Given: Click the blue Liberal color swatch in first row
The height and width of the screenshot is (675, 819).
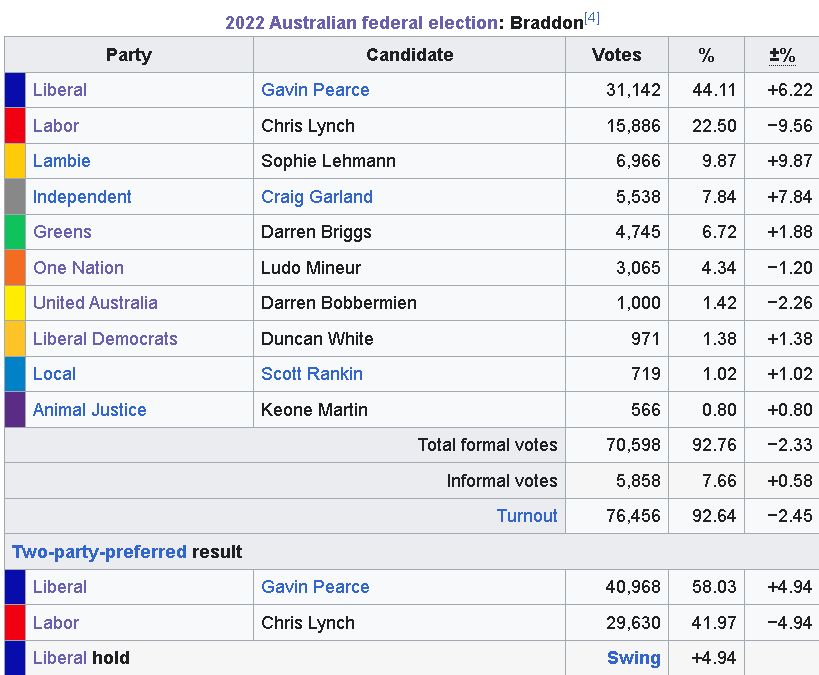Looking at the screenshot, I should (x=15, y=90).
